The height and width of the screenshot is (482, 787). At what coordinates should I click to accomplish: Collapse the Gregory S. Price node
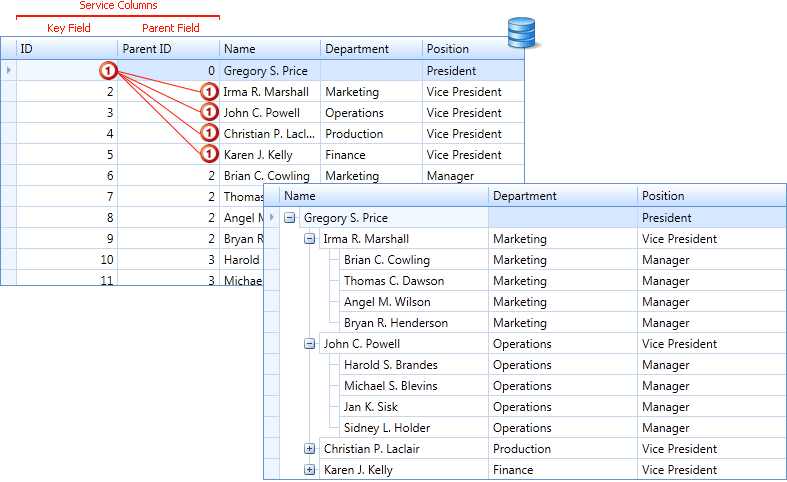(290, 218)
